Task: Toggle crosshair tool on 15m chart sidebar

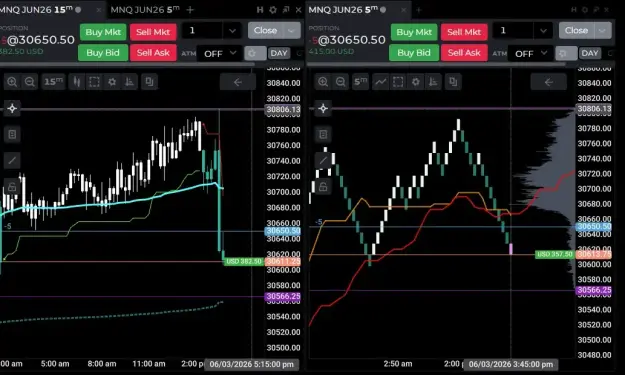Action: [12, 108]
